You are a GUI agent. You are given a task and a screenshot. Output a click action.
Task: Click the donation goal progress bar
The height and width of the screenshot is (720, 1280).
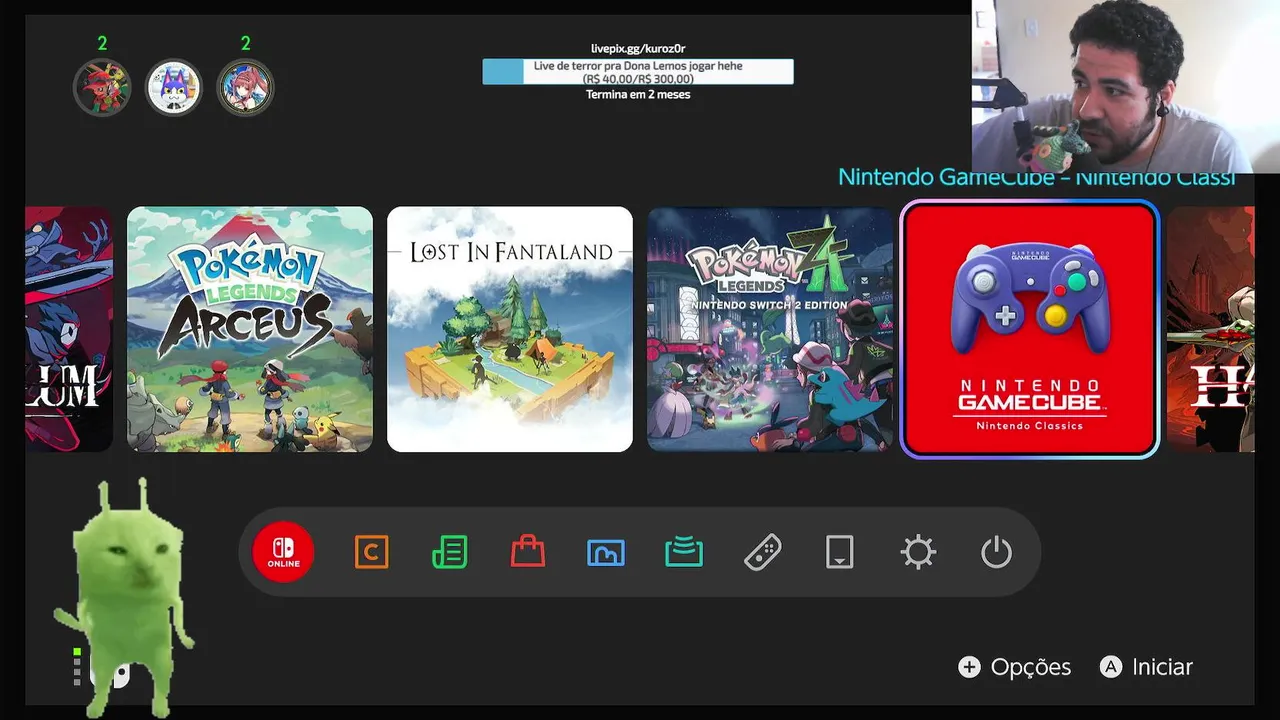point(638,72)
